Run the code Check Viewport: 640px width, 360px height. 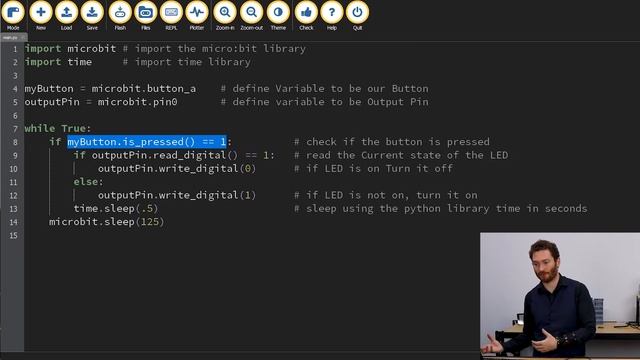coord(306,16)
